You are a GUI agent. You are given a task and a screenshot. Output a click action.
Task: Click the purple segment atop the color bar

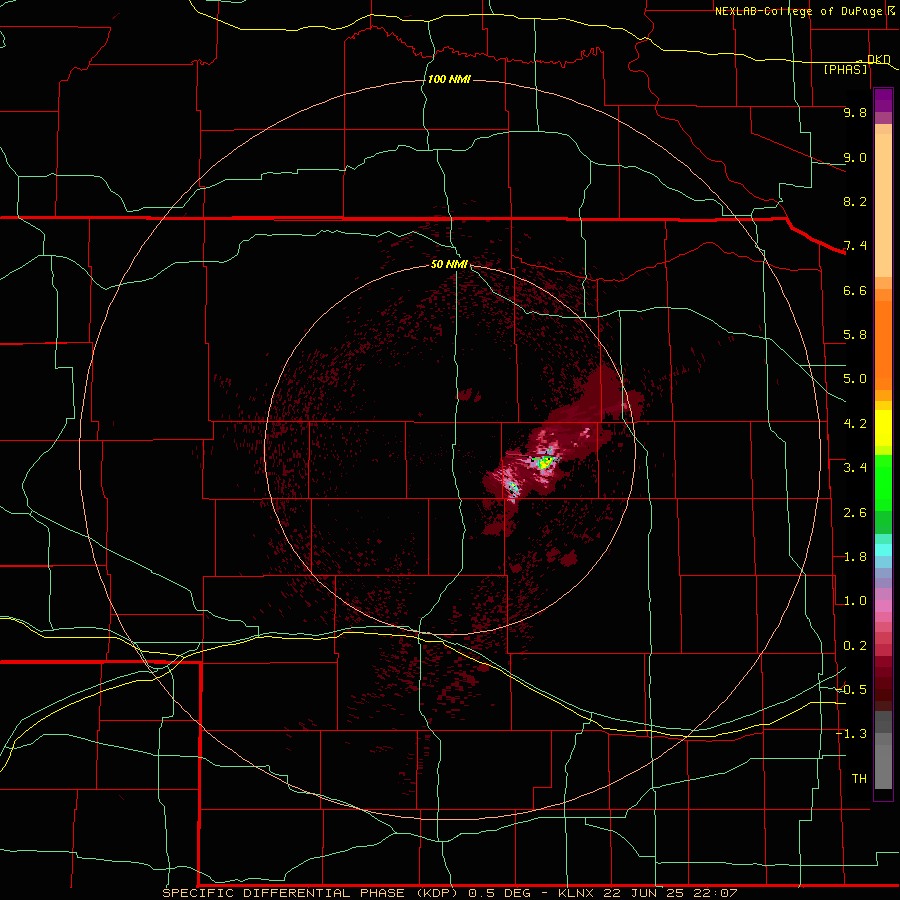click(x=883, y=98)
